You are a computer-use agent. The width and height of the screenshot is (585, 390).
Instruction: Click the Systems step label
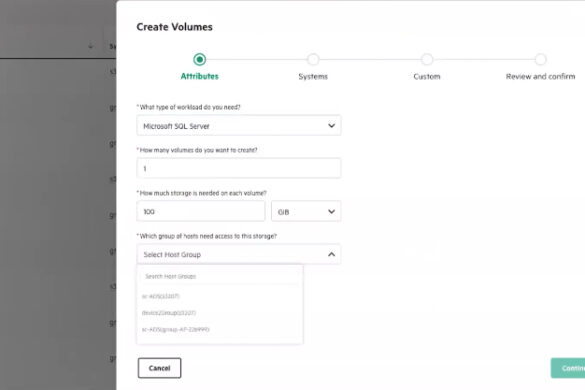coord(313,77)
